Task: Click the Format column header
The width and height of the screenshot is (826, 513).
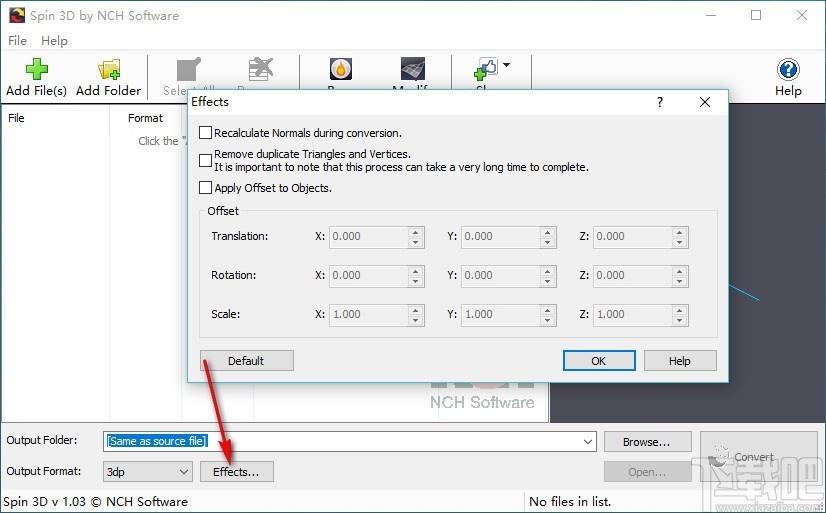Action: 145,118
